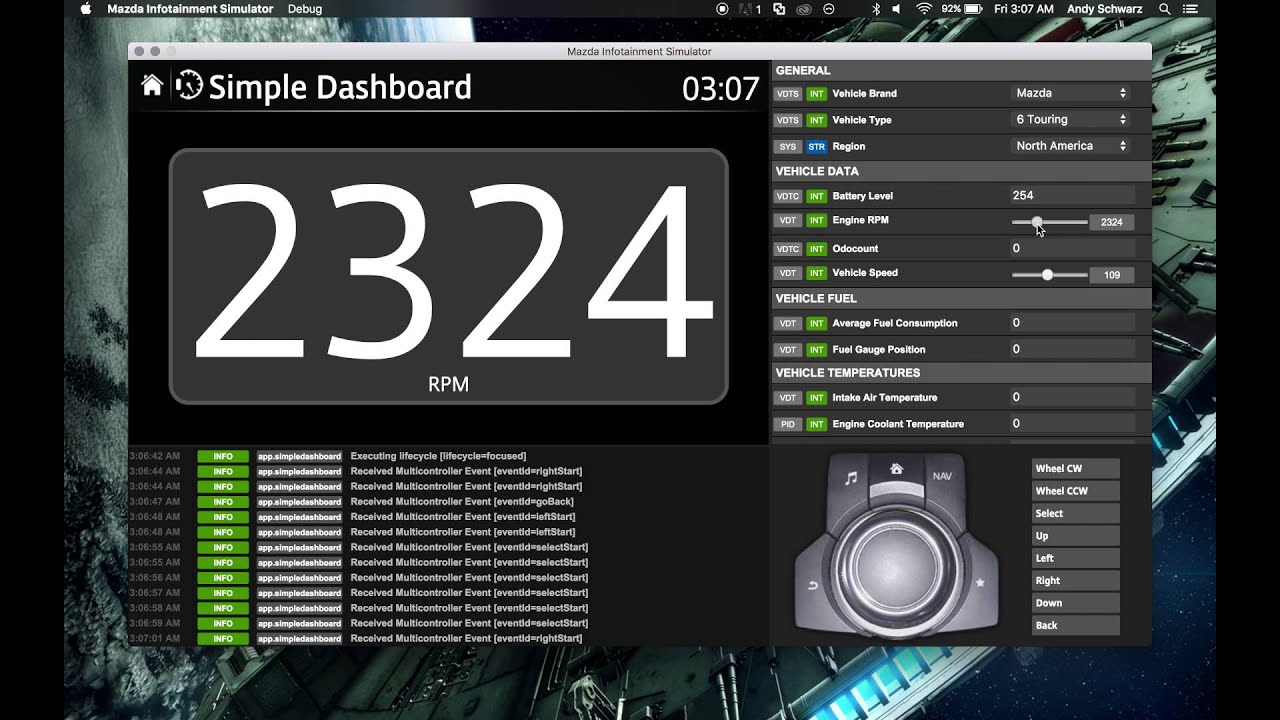
Task: Click the 3:07:01 AM rightStart log entry
Action: [x=448, y=639]
